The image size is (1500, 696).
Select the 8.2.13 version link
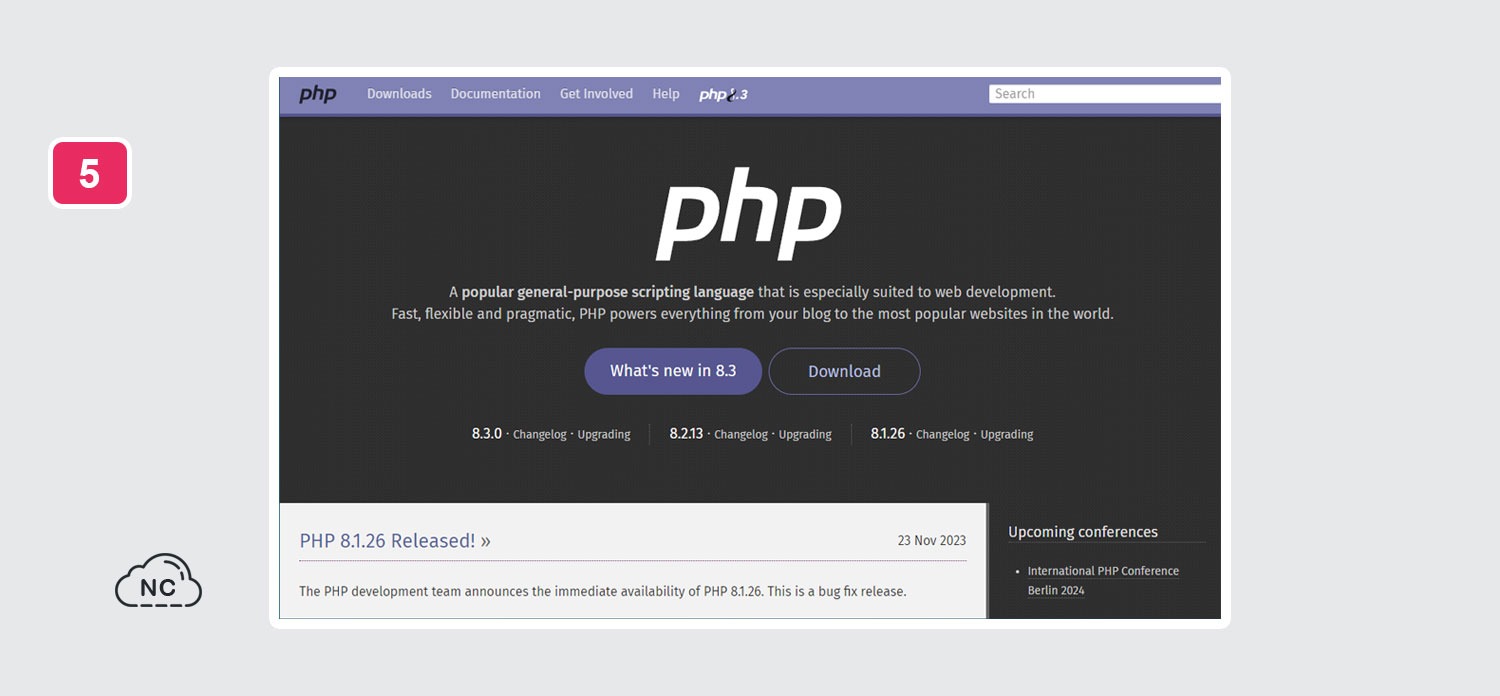(x=686, y=434)
